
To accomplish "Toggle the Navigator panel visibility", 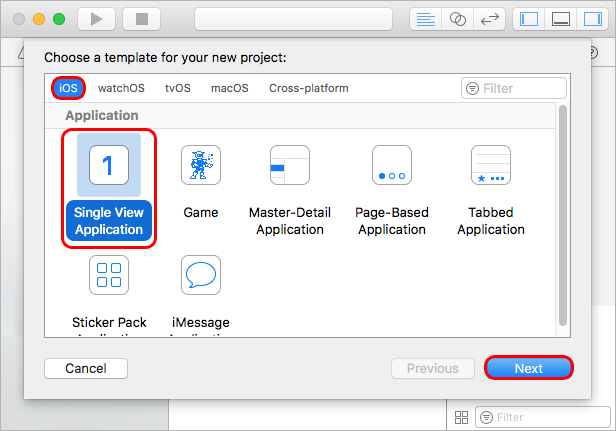I will [529, 19].
